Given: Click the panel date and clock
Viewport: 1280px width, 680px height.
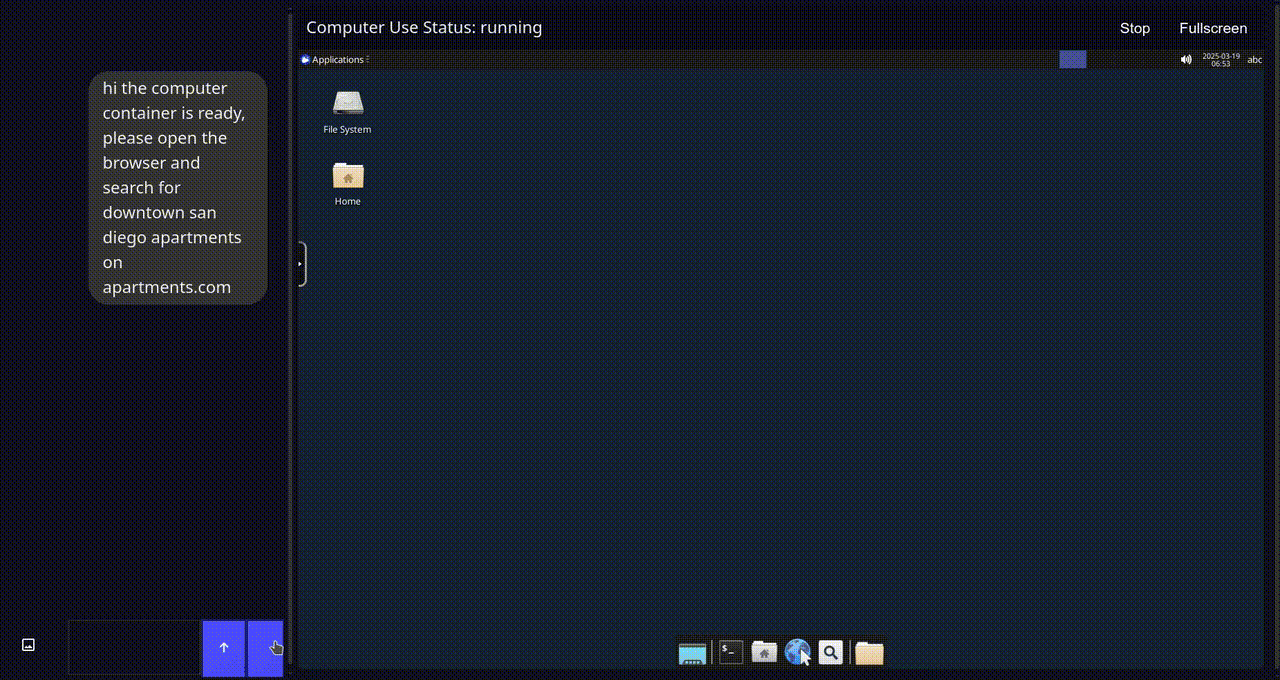Looking at the screenshot, I should [1221, 60].
